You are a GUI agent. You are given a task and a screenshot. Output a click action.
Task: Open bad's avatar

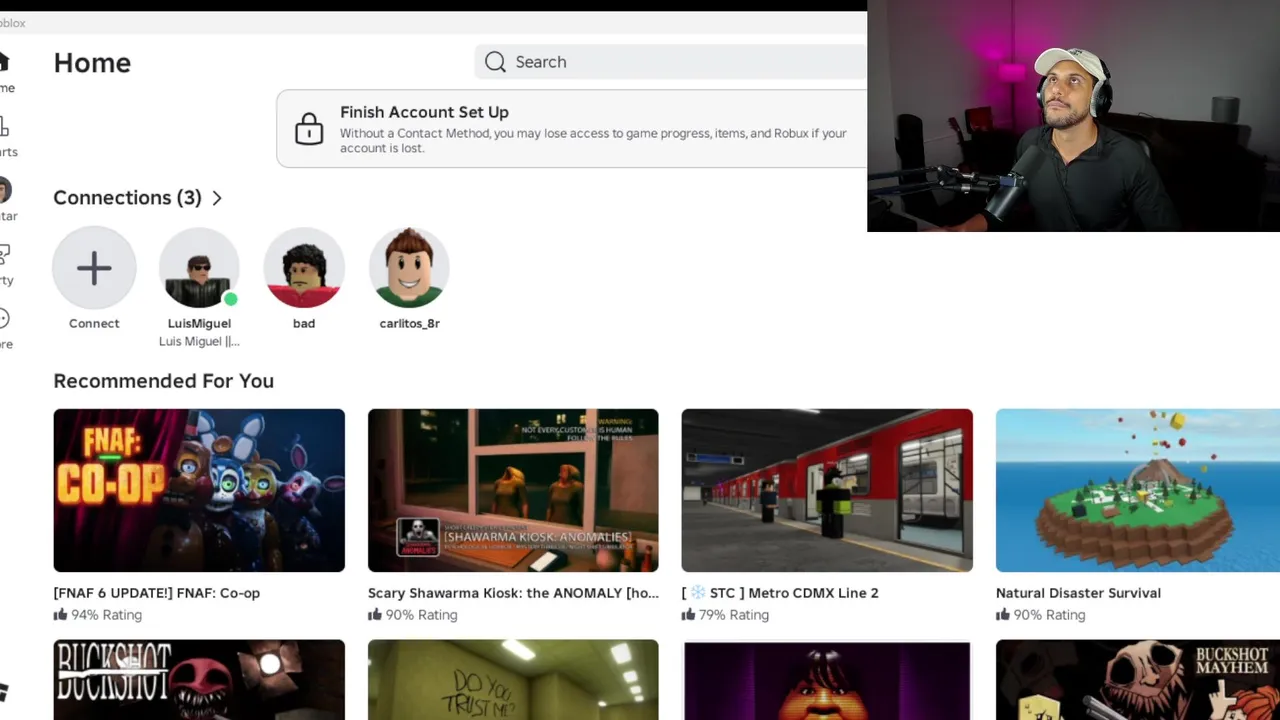pos(304,268)
